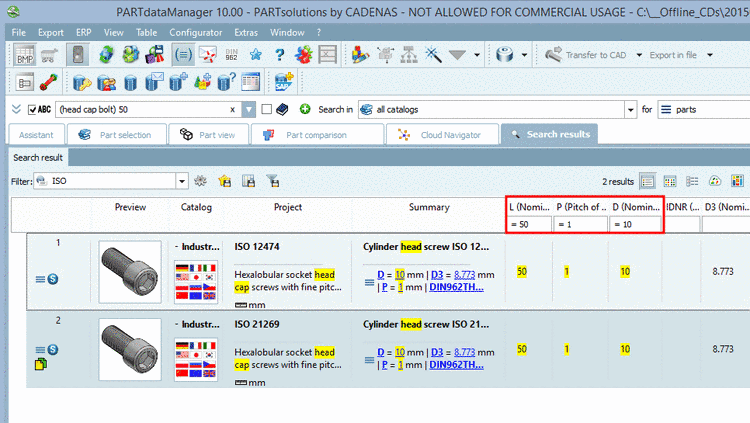This screenshot has height=423, width=750.
Task: Open DIN962TH link in ISO 12474 row
Action: click(456, 287)
